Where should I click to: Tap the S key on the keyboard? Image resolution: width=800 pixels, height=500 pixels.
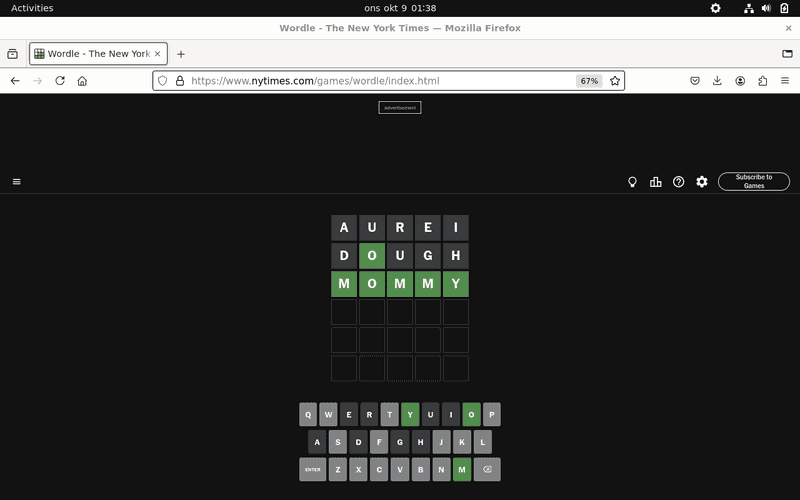coord(338,442)
